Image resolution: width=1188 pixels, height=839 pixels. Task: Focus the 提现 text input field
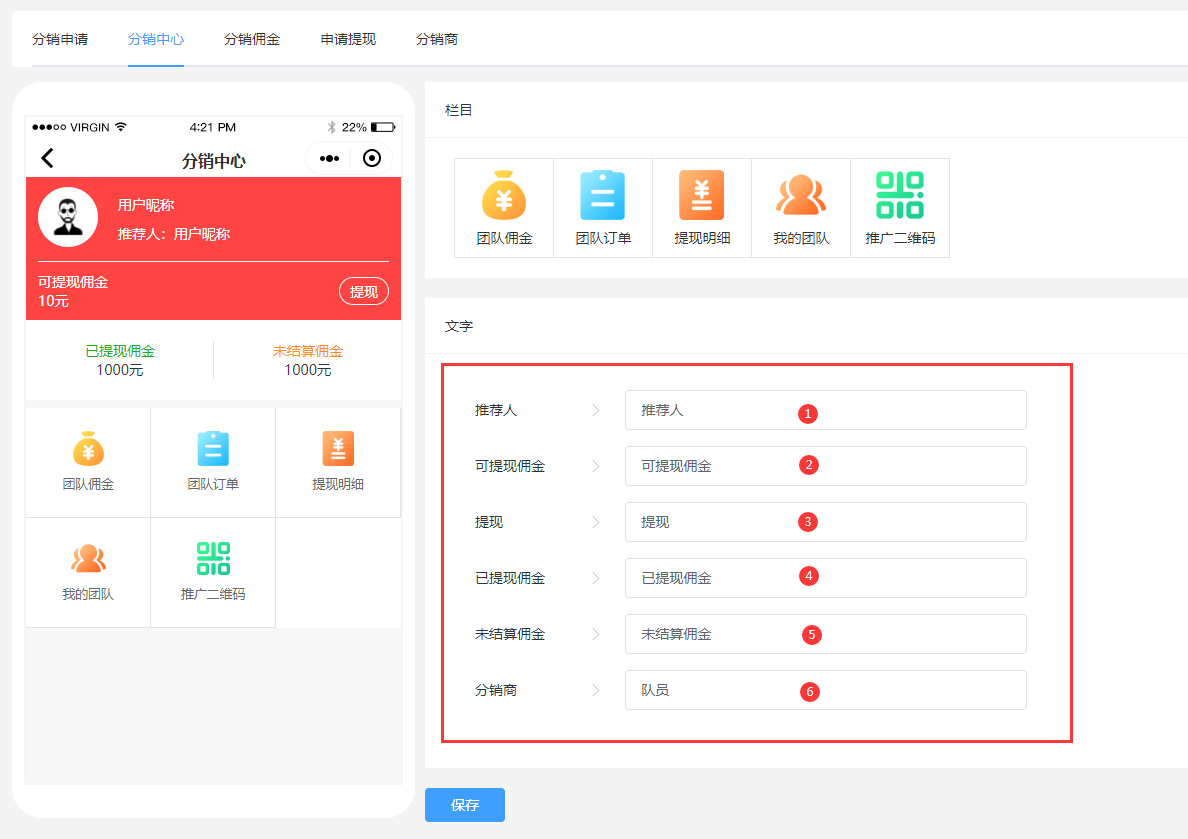(826, 522)
